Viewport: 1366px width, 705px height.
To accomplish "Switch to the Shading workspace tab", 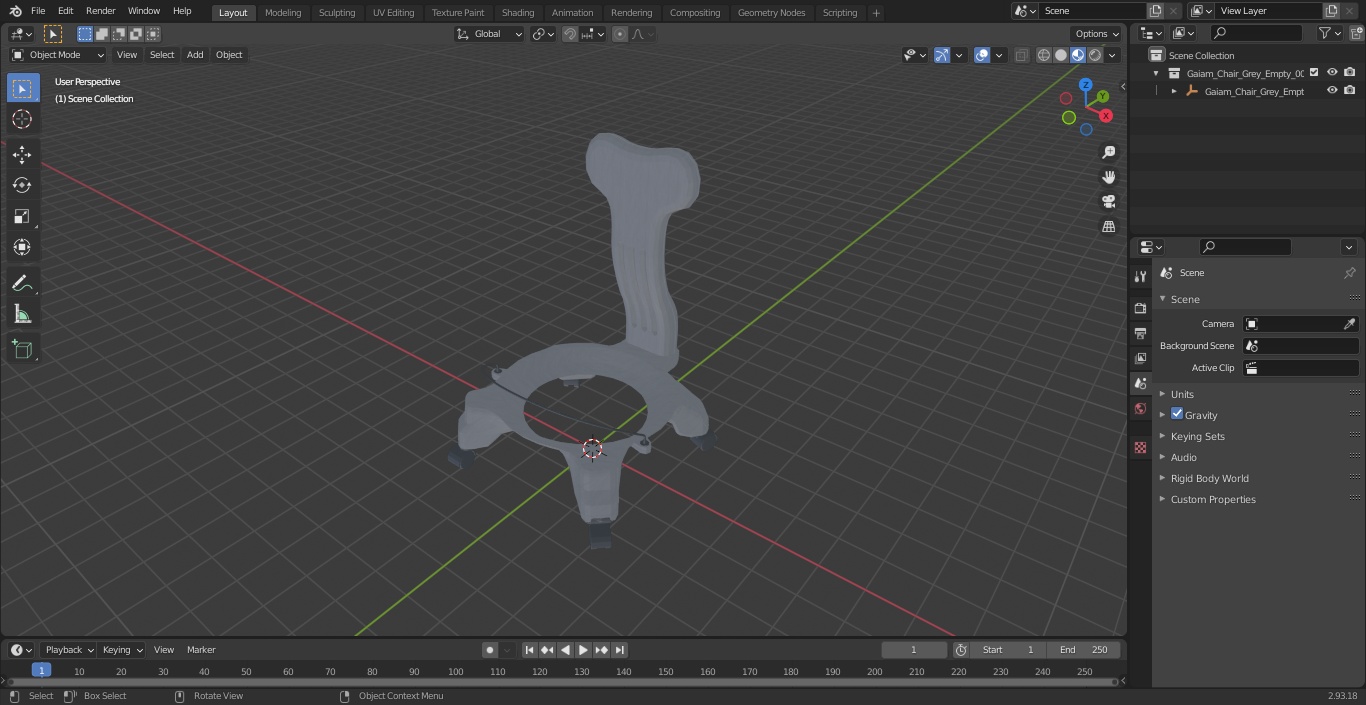I will tap(517, 12).
